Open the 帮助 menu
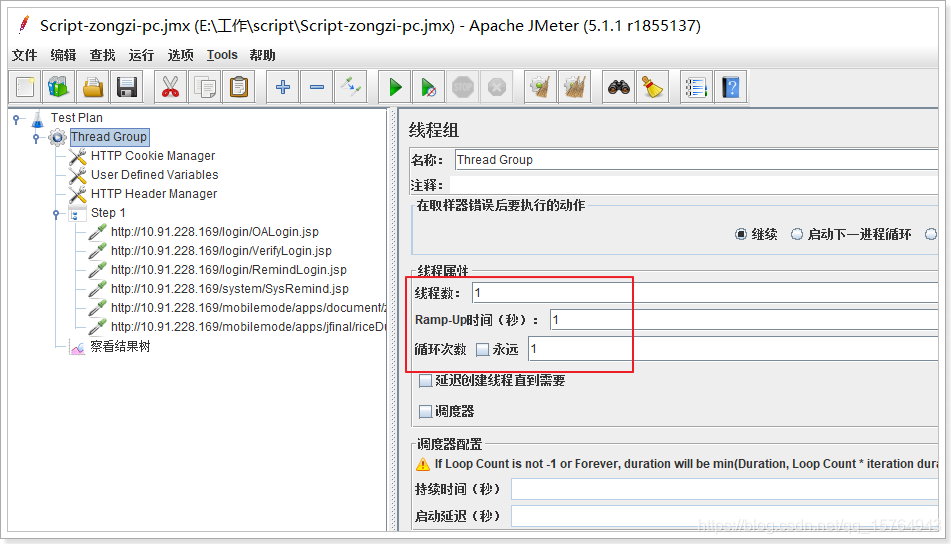 [x=263, y=55]
